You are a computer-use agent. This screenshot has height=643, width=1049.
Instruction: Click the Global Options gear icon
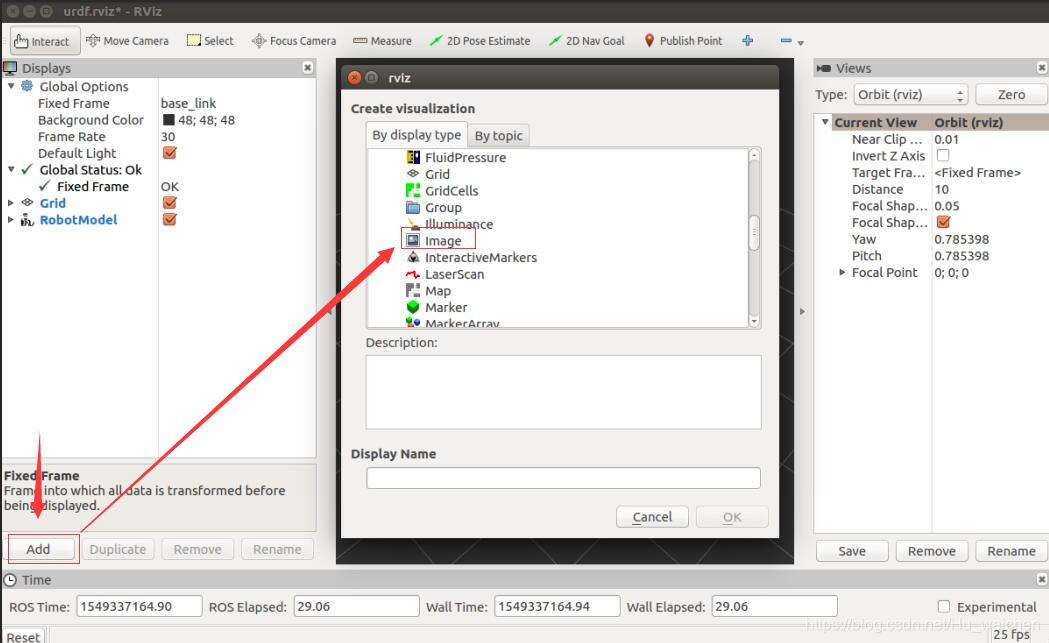click(x=27, y=86)
